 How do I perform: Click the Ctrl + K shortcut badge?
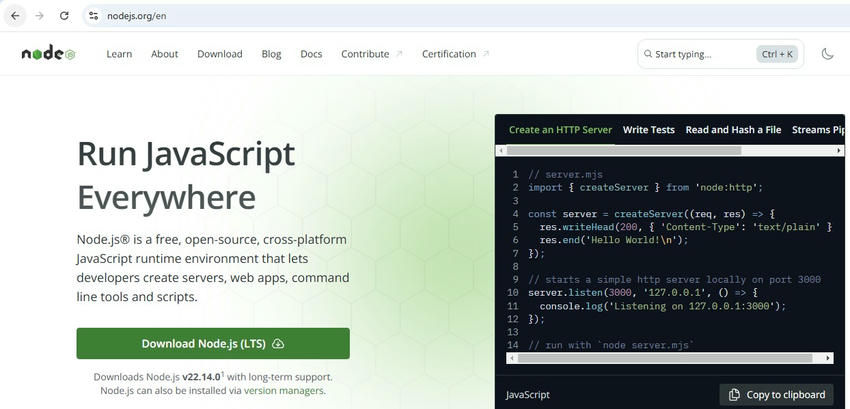(777, 54)
